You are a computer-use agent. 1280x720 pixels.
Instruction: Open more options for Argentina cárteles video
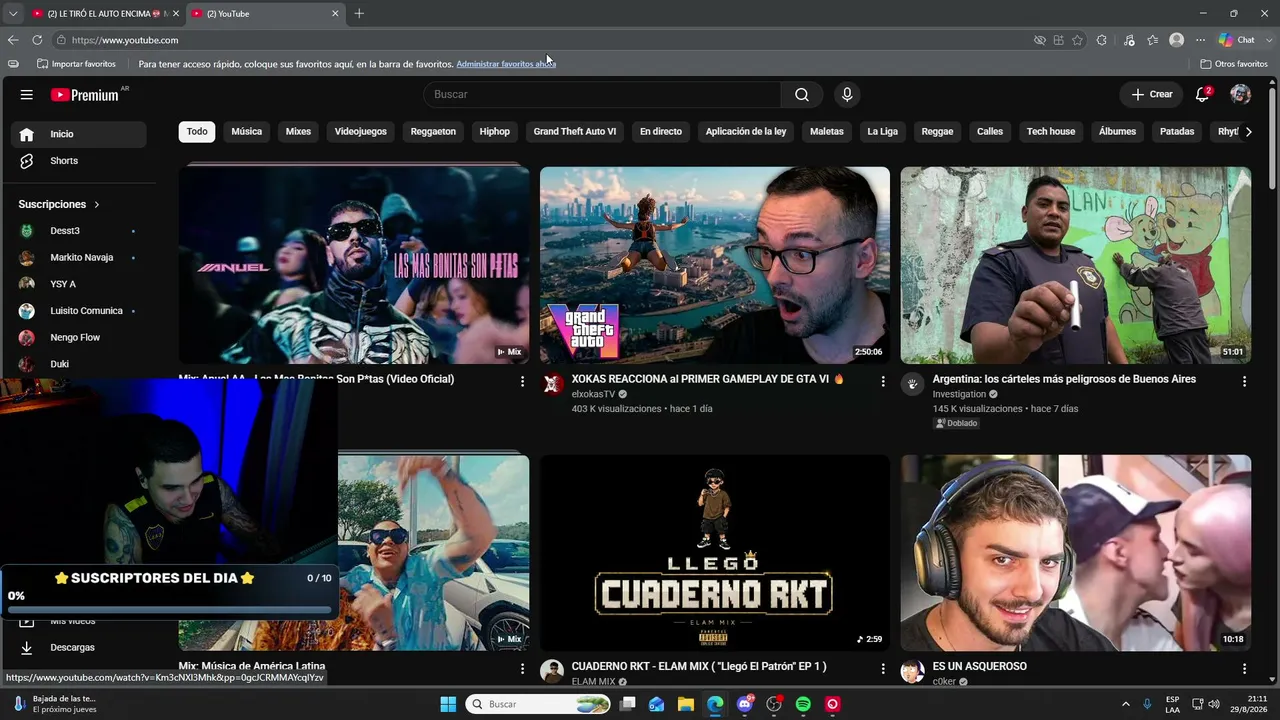(1244, 381)
